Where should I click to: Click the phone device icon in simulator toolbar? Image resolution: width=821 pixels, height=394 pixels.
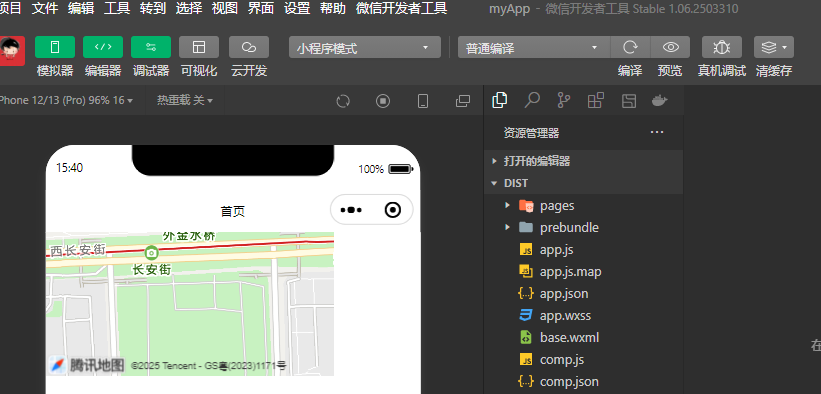point(423,101)
